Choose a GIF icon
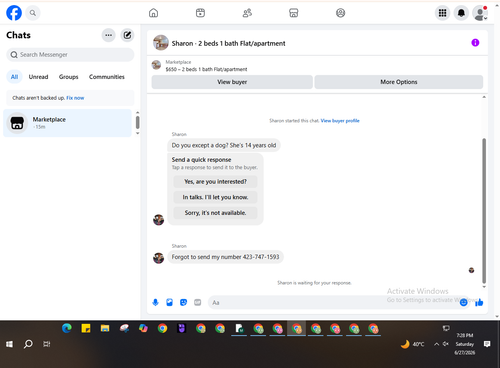500x368 pixels. 198,302
